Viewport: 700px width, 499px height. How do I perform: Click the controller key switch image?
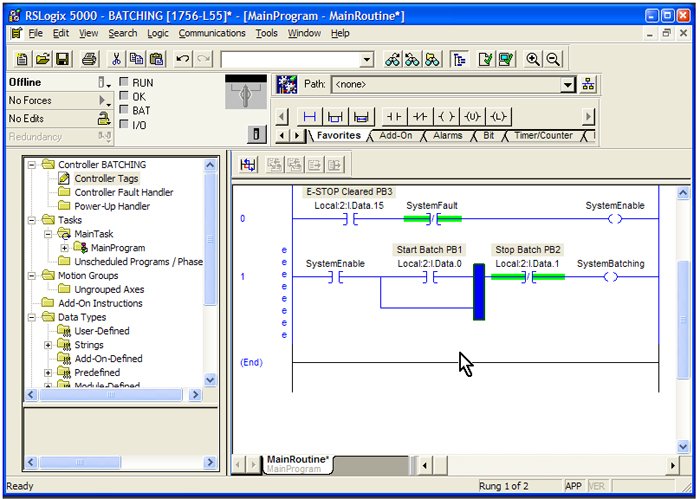tap(246, 92)
